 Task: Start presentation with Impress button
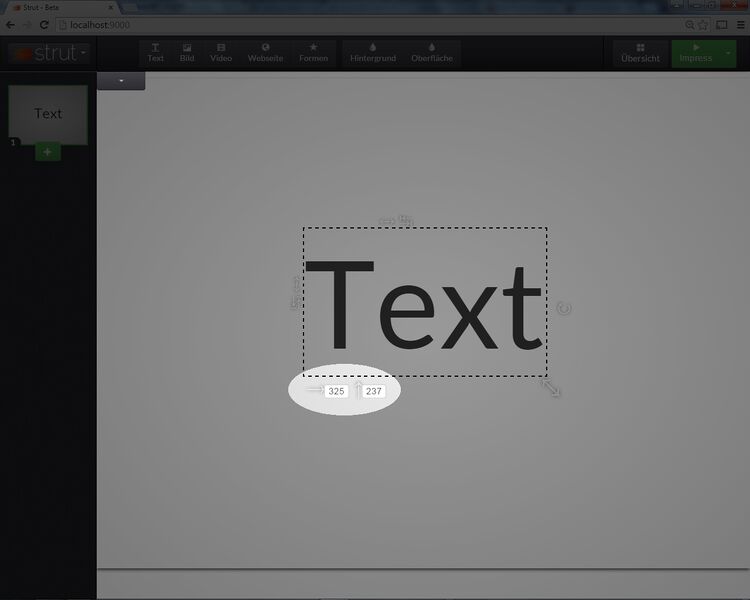(x=696, y=53)
